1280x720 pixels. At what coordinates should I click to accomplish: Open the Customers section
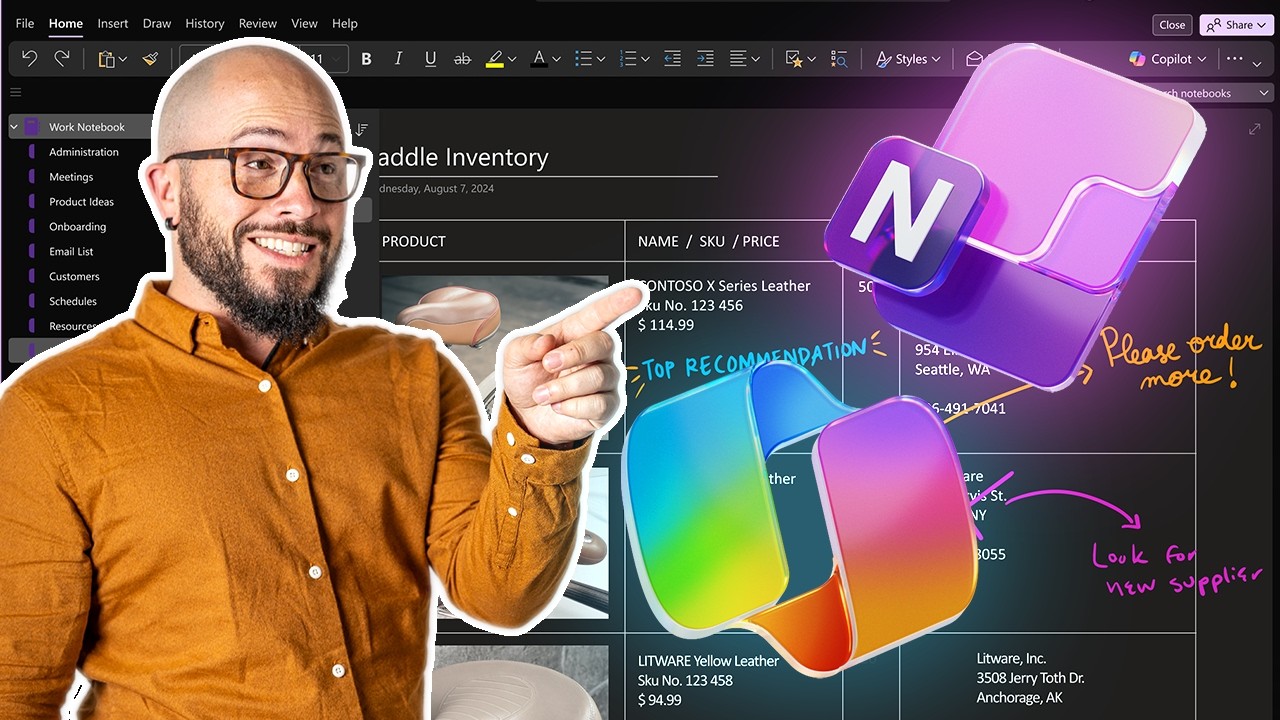74,277
